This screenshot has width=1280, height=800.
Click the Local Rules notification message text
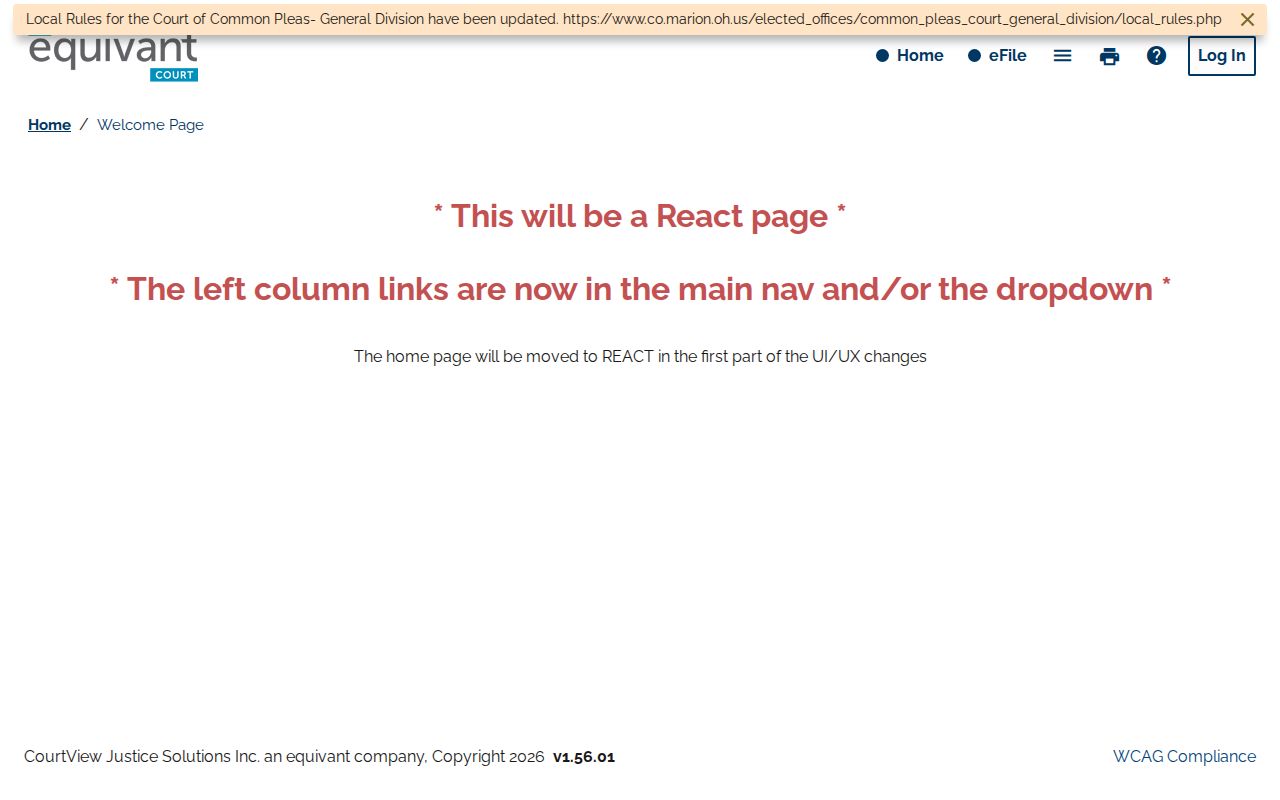(623, 19)
